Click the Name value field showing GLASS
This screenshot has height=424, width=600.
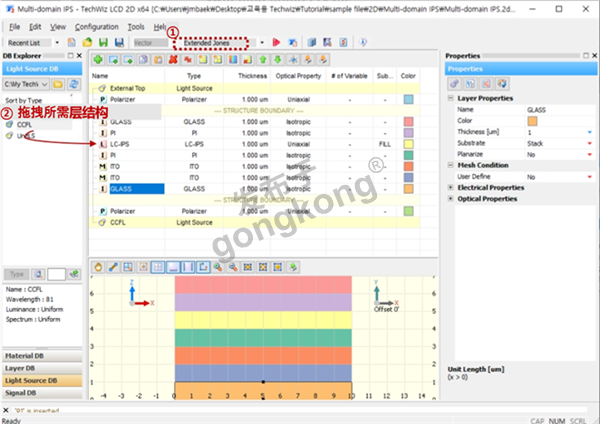point(560,110)
